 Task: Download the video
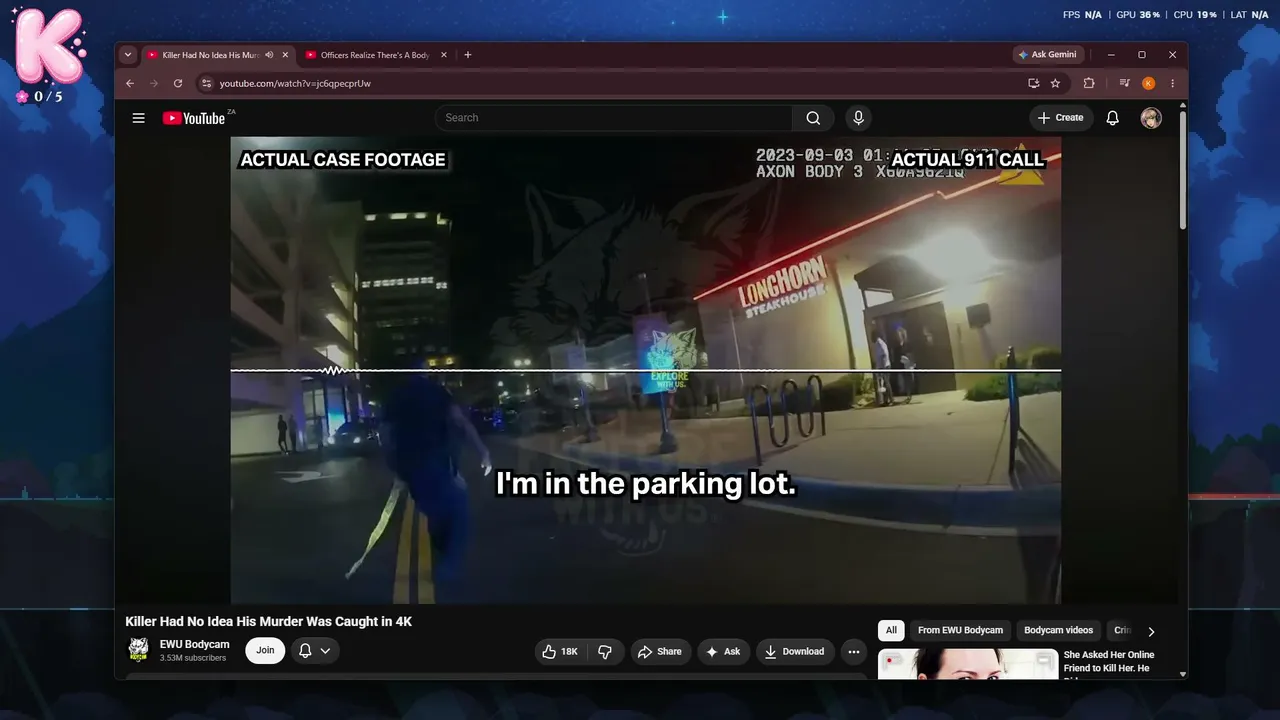tap(795, 652)
